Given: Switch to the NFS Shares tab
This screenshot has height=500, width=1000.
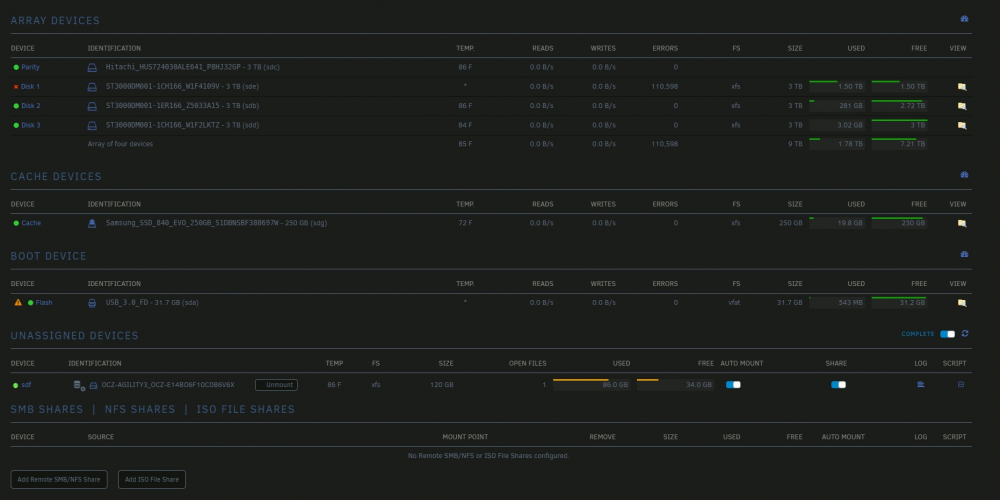Looking at the screenshot, I should pyautogui.click(x=140, y=409).
